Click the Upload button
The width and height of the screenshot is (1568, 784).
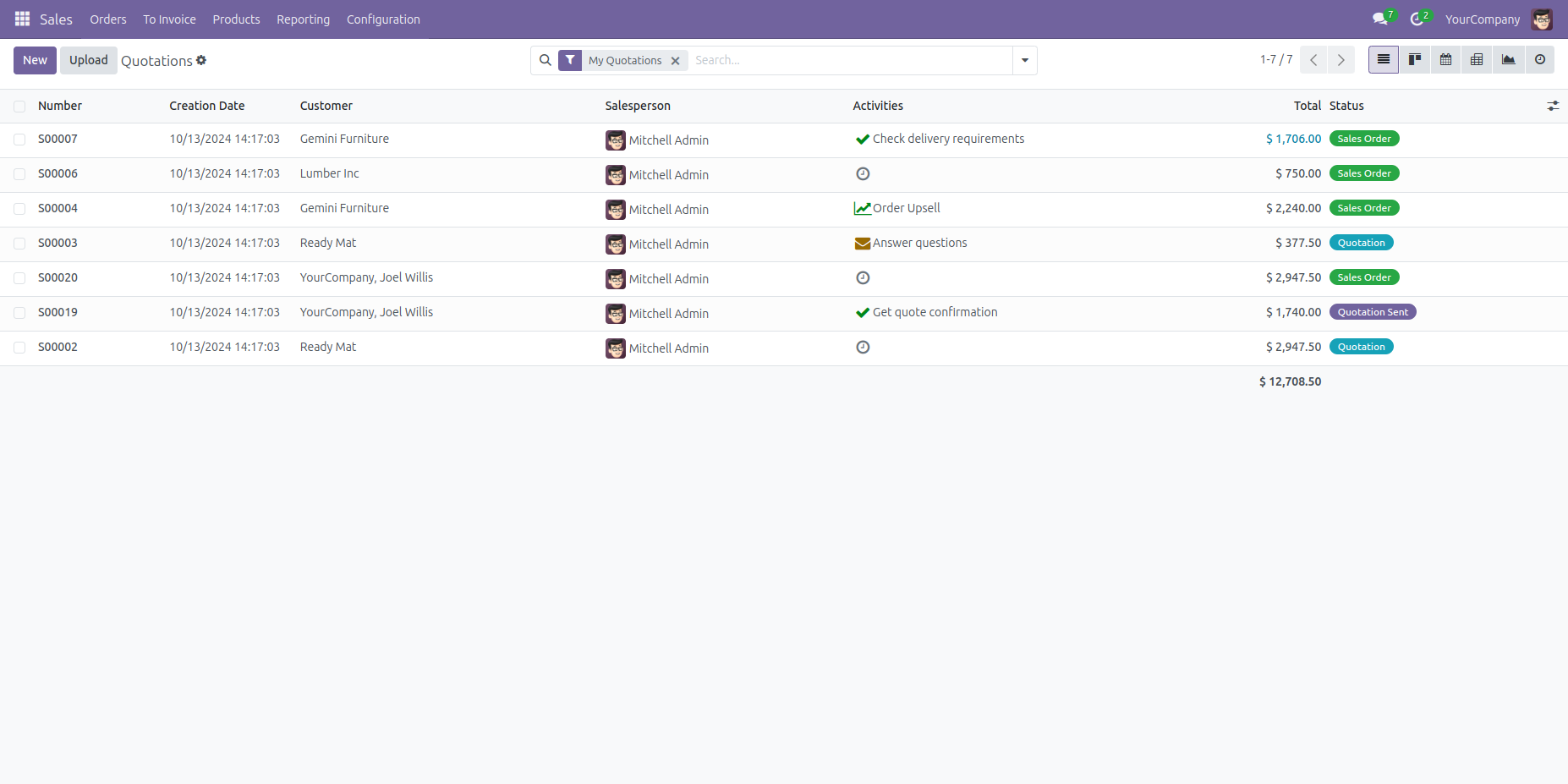pyautogui.click(x=88, y=60)
